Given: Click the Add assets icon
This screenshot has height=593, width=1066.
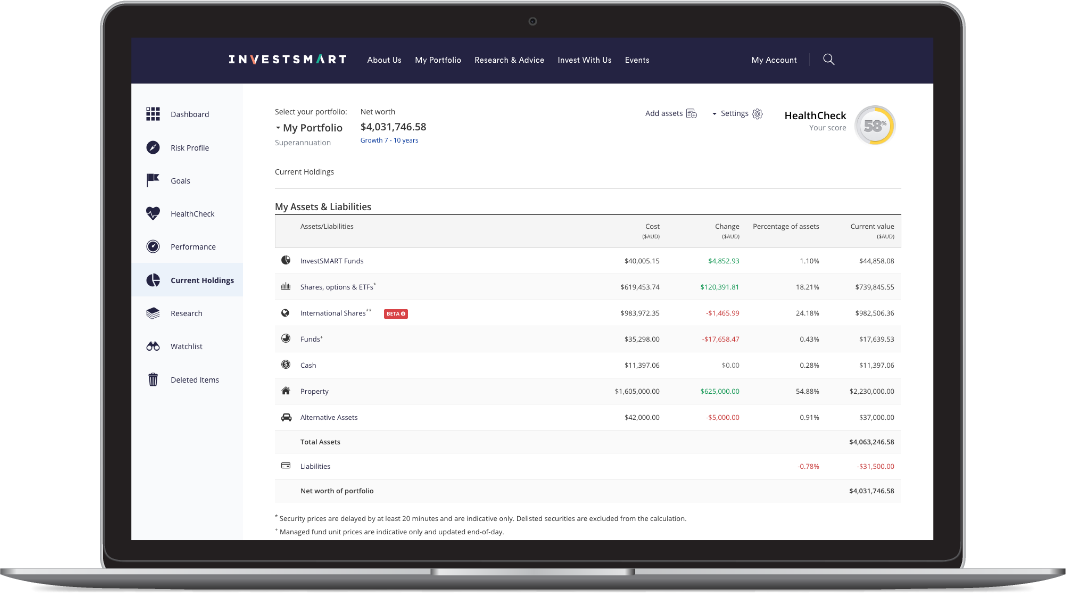Looking at the screenshot, I should pos(691,114).
